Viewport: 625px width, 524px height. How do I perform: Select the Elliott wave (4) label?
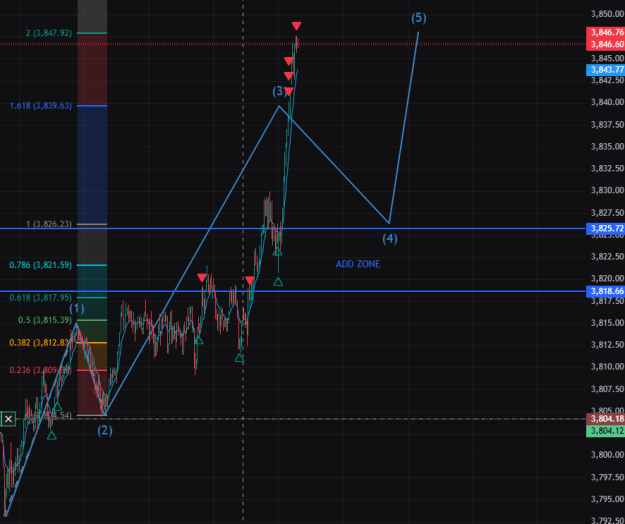coord(390,239)
